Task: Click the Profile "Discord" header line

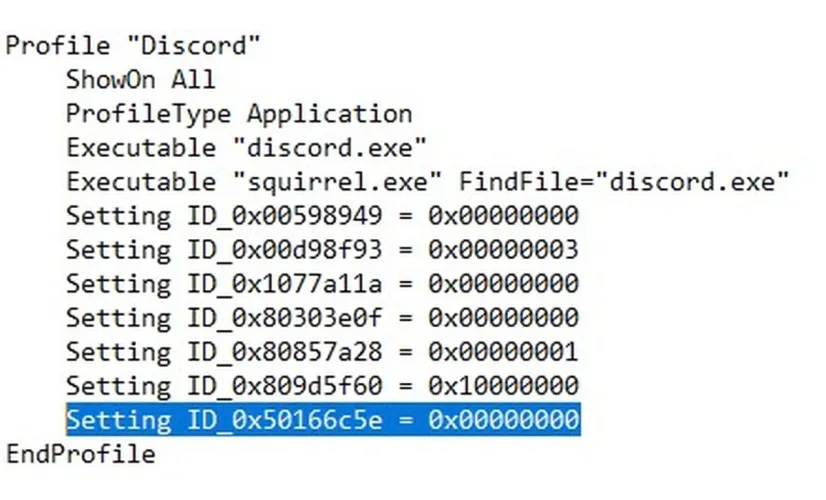Action: coord(133,46)
